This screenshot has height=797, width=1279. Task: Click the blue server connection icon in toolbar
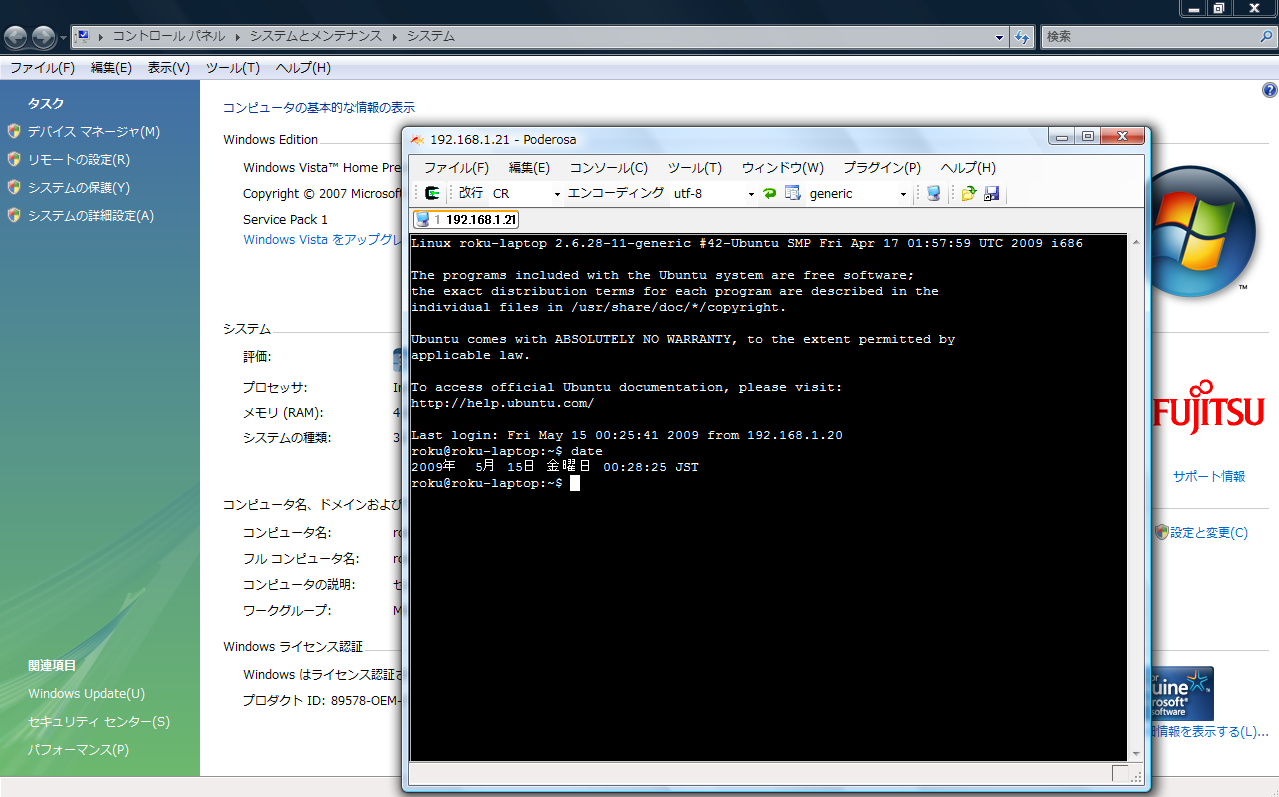point(933,193)
